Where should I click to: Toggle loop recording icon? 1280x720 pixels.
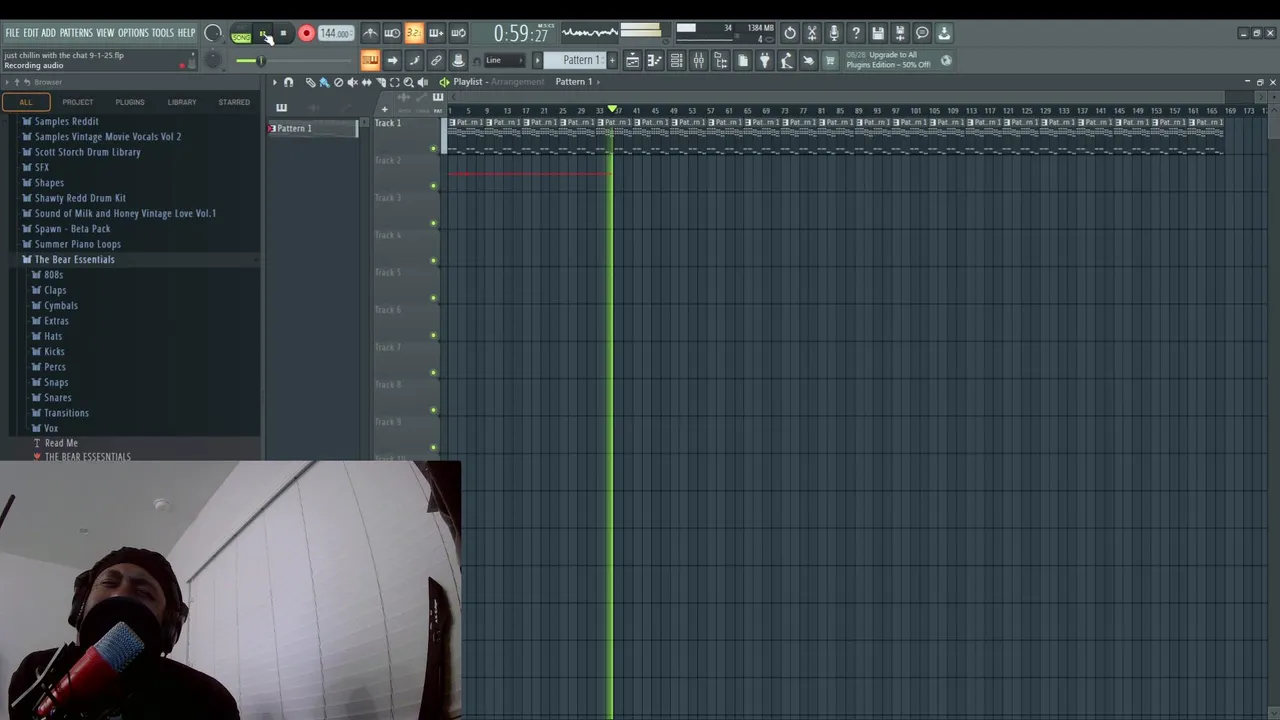[x=458, y=33]
